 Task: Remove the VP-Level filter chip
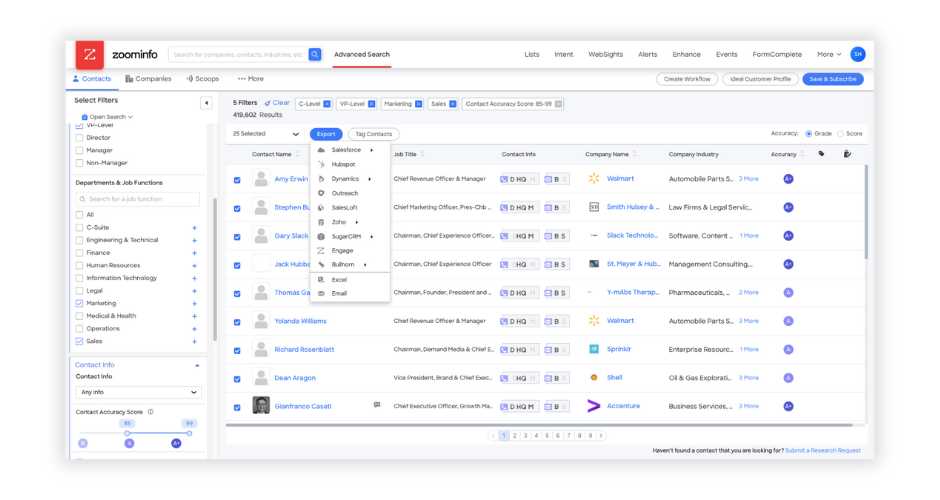click(372, 104)
